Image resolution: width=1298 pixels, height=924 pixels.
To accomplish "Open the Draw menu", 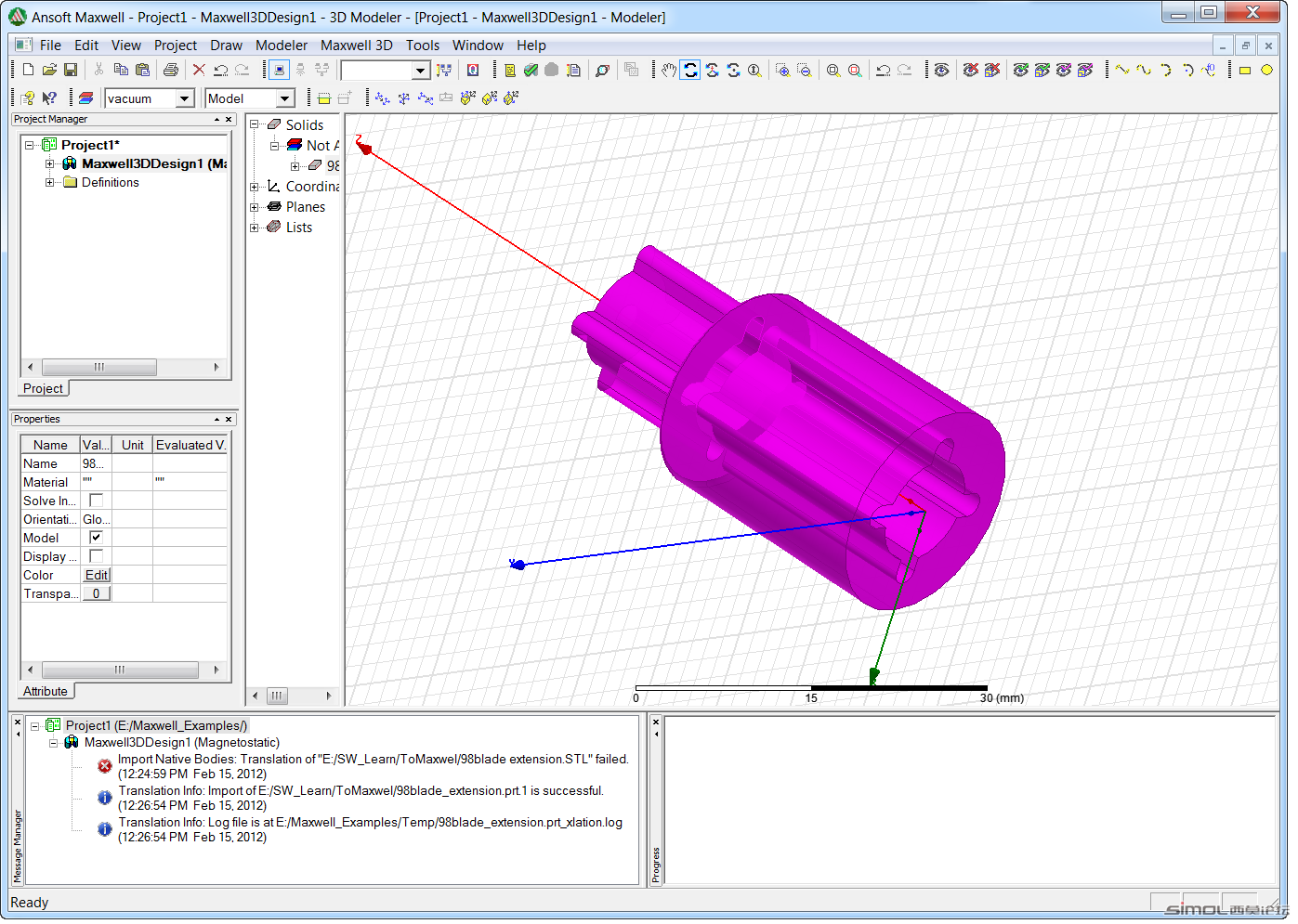I will [x=226, y=46].
